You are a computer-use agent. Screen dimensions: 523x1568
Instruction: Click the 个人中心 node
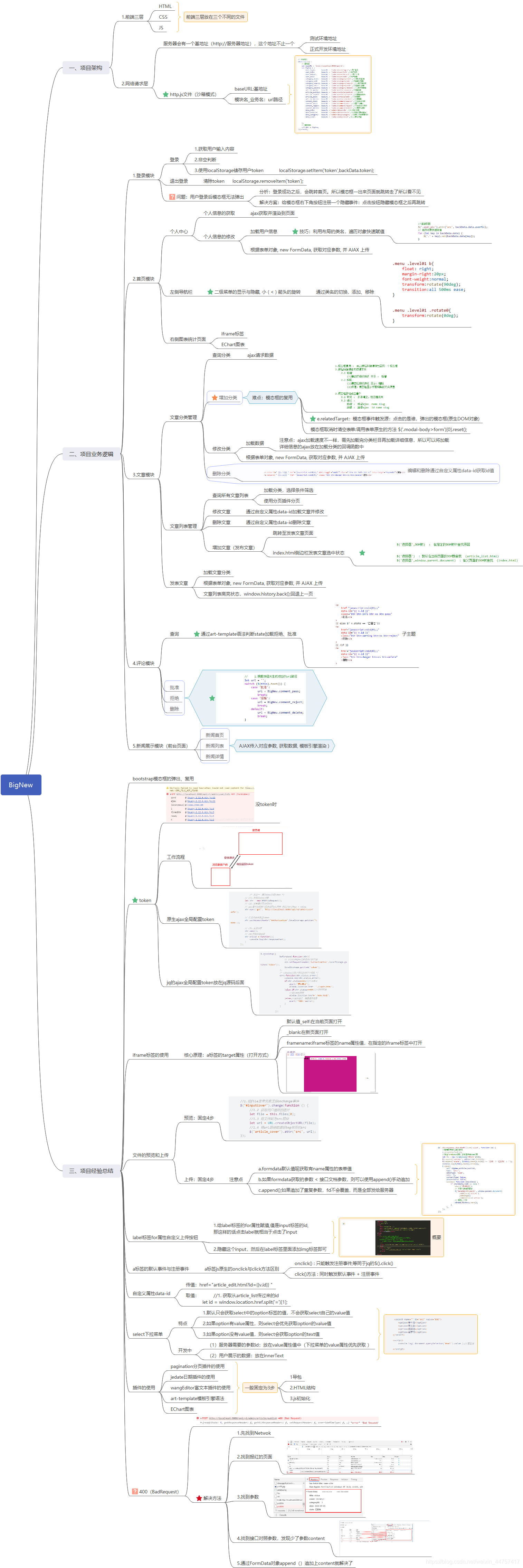179,231
